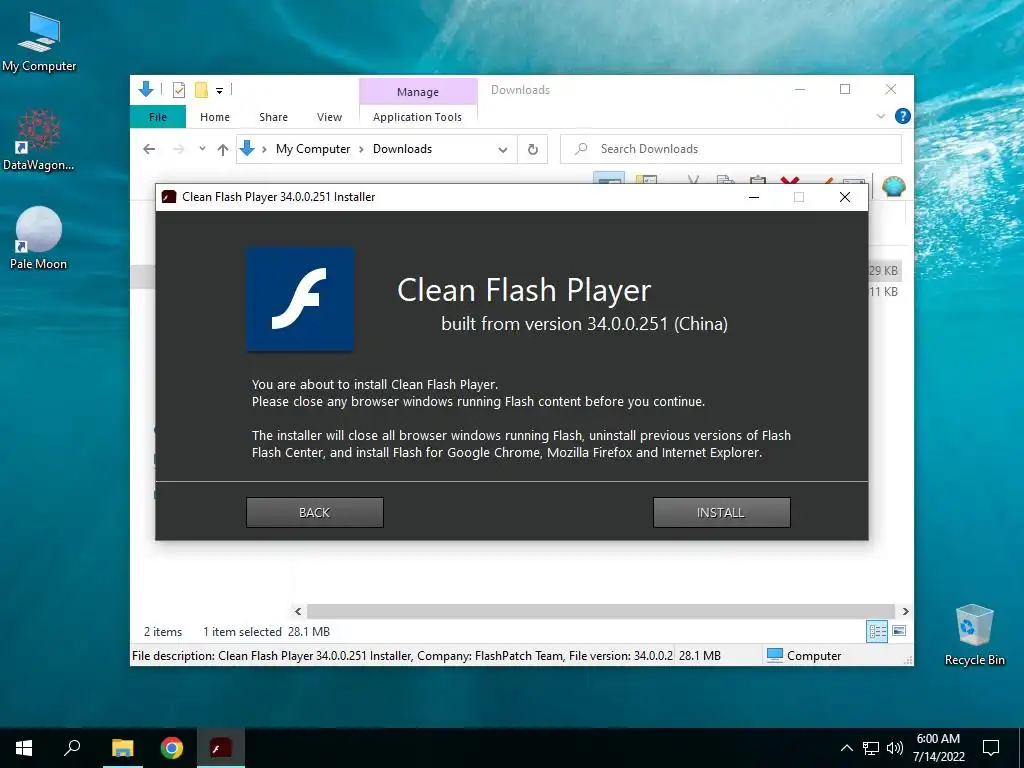Open the Home ribbon tab

[215, 117]
